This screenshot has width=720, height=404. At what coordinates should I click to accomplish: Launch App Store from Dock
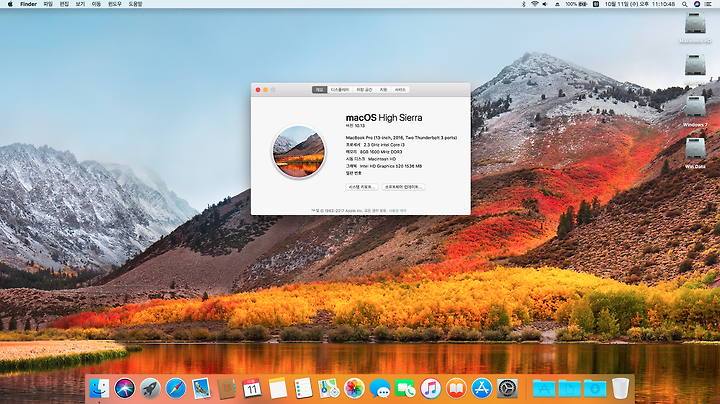482,388
